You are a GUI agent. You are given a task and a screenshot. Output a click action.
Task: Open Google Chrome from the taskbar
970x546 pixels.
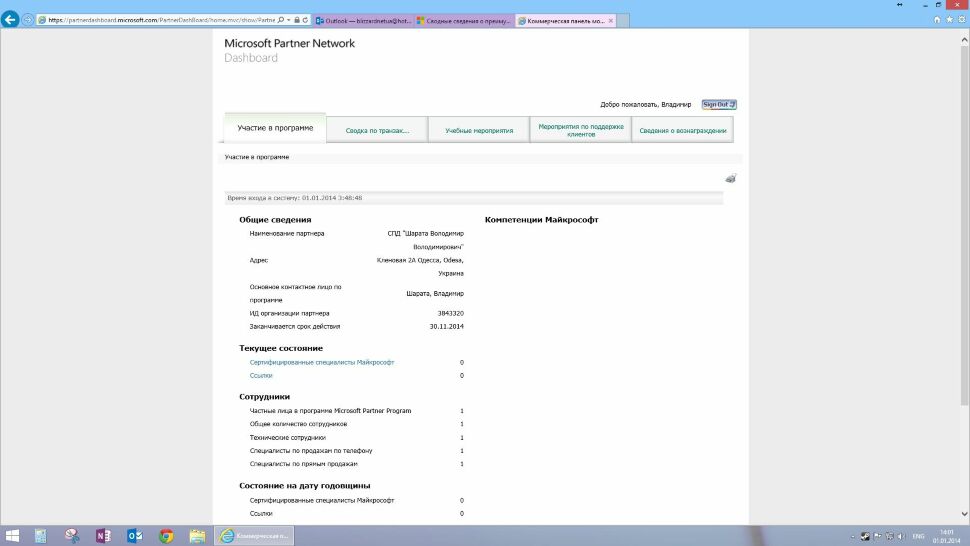point(166,536)
